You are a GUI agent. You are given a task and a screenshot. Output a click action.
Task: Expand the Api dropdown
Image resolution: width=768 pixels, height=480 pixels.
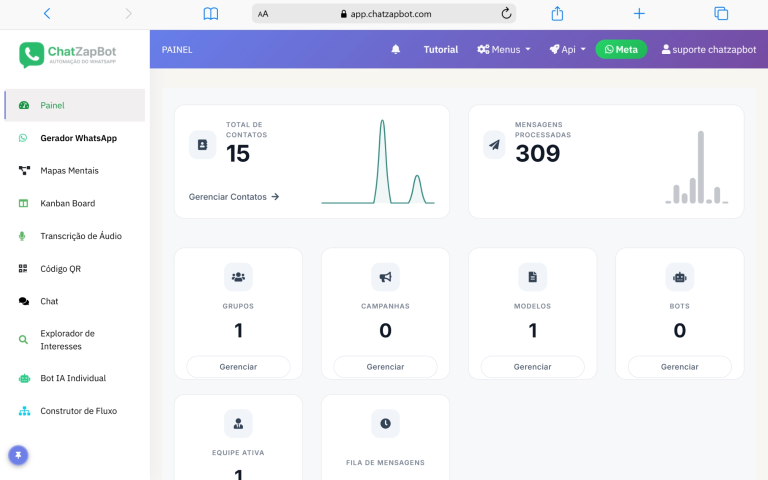point(567,49)
